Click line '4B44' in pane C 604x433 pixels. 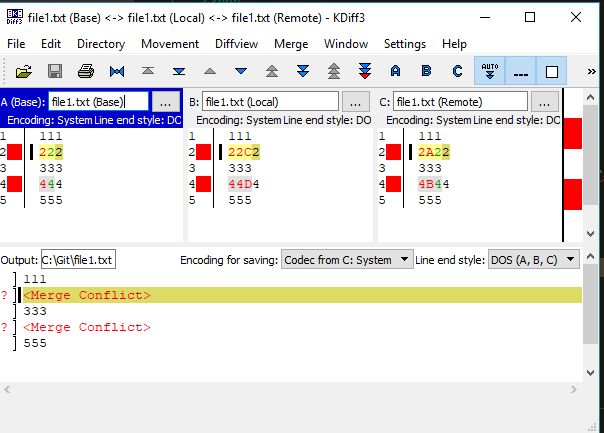[433, 184]
